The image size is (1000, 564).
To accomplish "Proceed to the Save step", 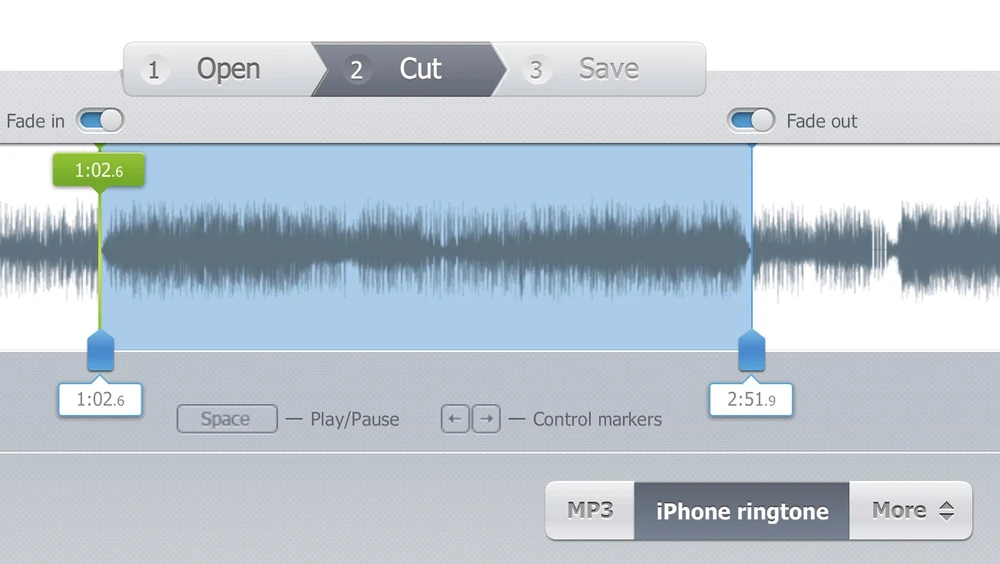I will pos(599,70).
